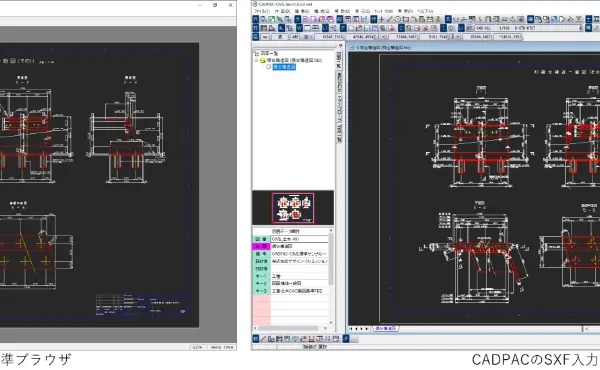
Task: Jump to first sheet with navigation arrow
Action: coord(351,329)
